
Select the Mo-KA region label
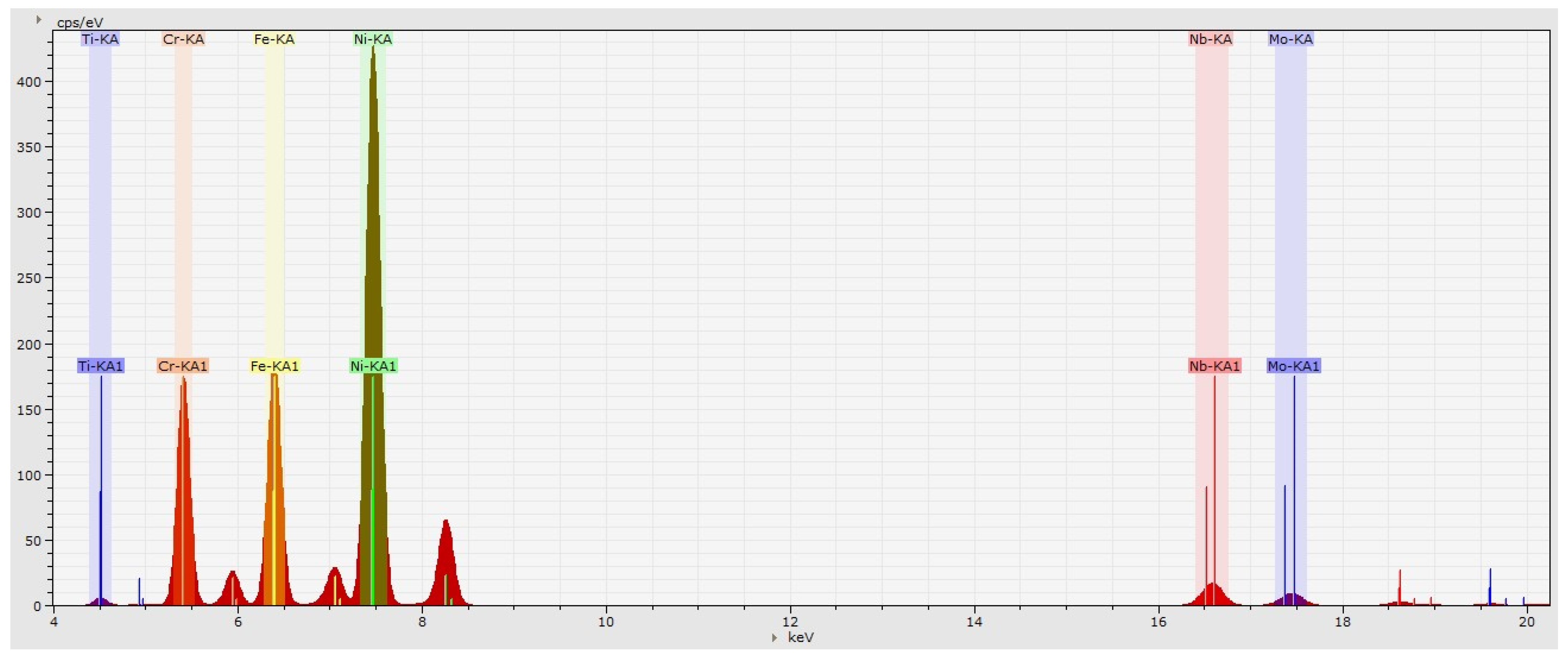click(1291, 40)
